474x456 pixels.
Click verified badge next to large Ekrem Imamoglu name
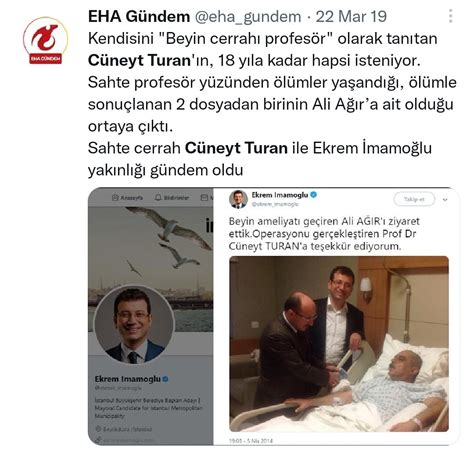tap(165, 379)
